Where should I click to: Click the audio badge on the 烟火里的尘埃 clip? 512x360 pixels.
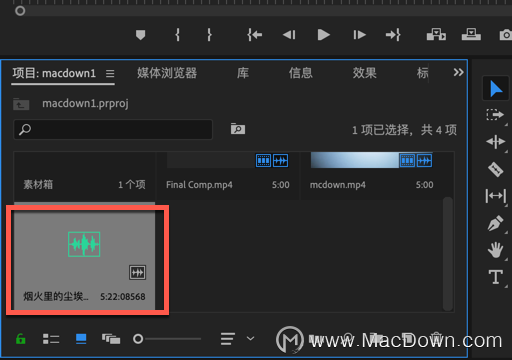click(x=137, y=273)
